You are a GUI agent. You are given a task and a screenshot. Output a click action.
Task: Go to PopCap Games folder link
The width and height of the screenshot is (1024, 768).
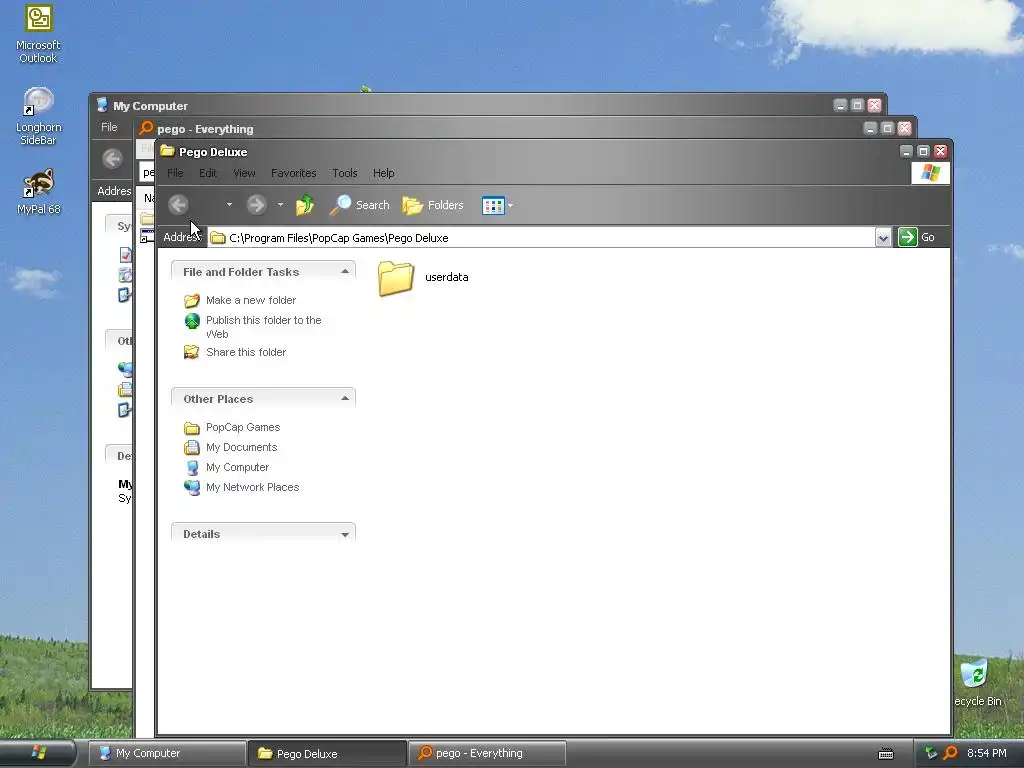pos(243,427)
